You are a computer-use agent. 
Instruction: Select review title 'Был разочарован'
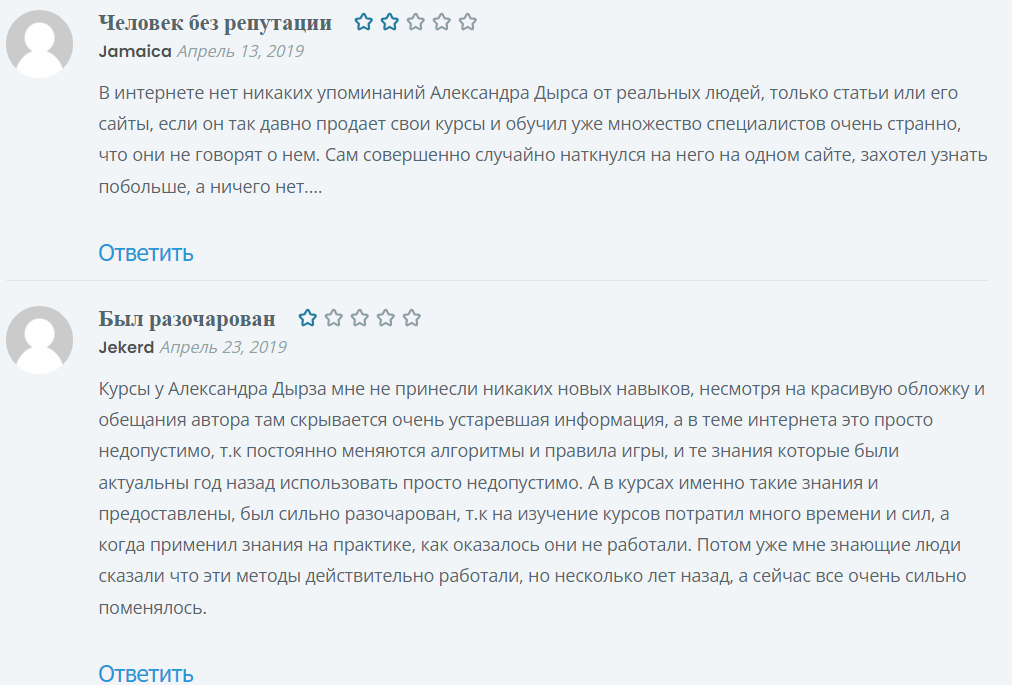(x=187, y=319)
